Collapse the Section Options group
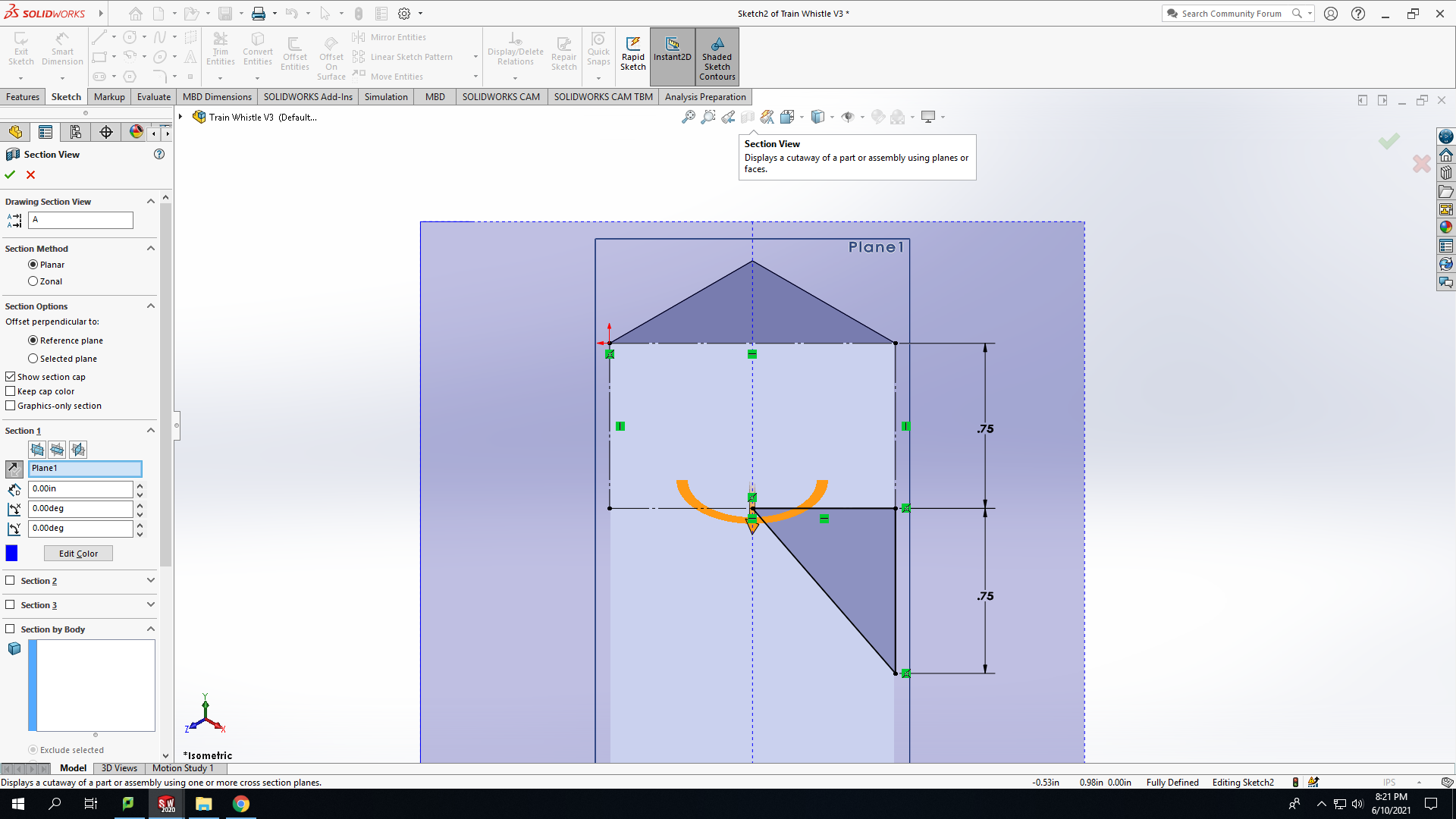 151,306
